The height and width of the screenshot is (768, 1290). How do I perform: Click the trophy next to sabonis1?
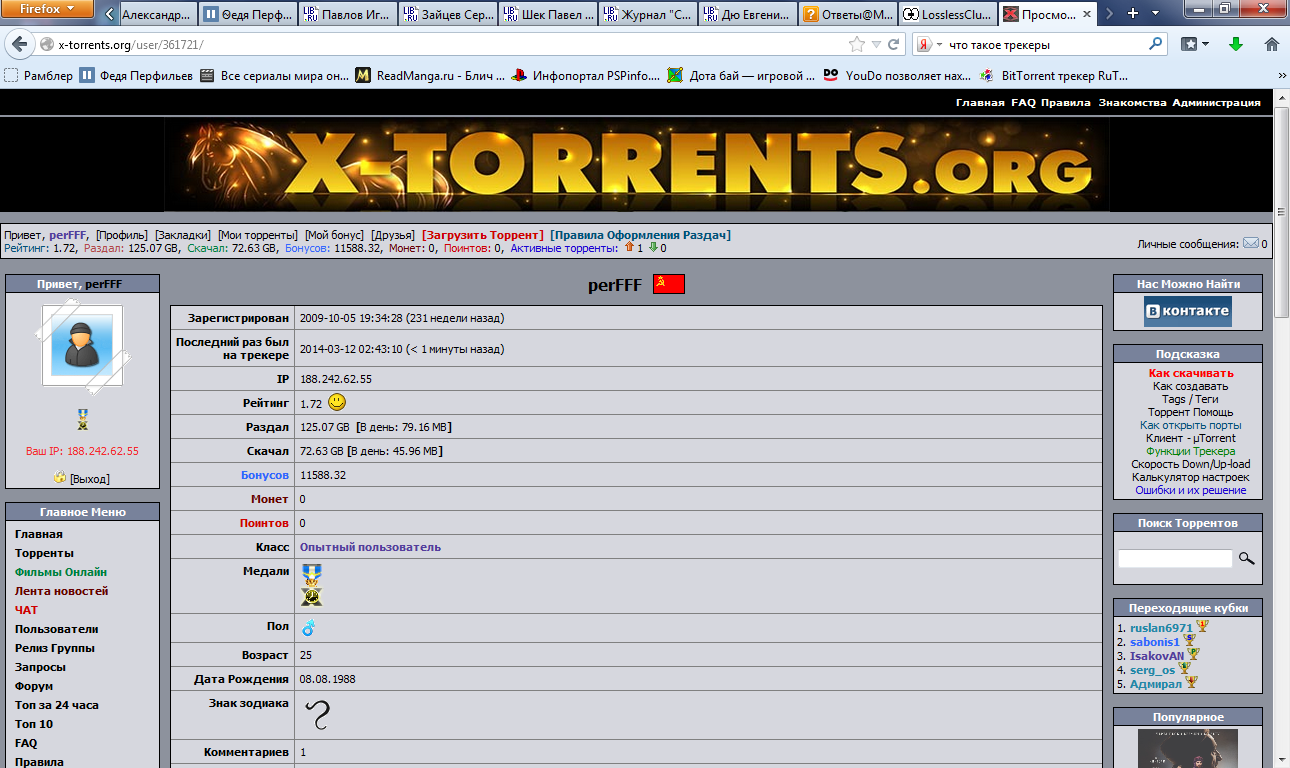coord(1189,641)
